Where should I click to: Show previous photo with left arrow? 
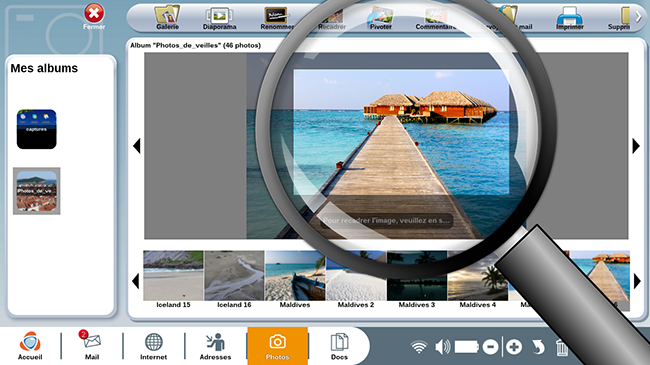137,146
